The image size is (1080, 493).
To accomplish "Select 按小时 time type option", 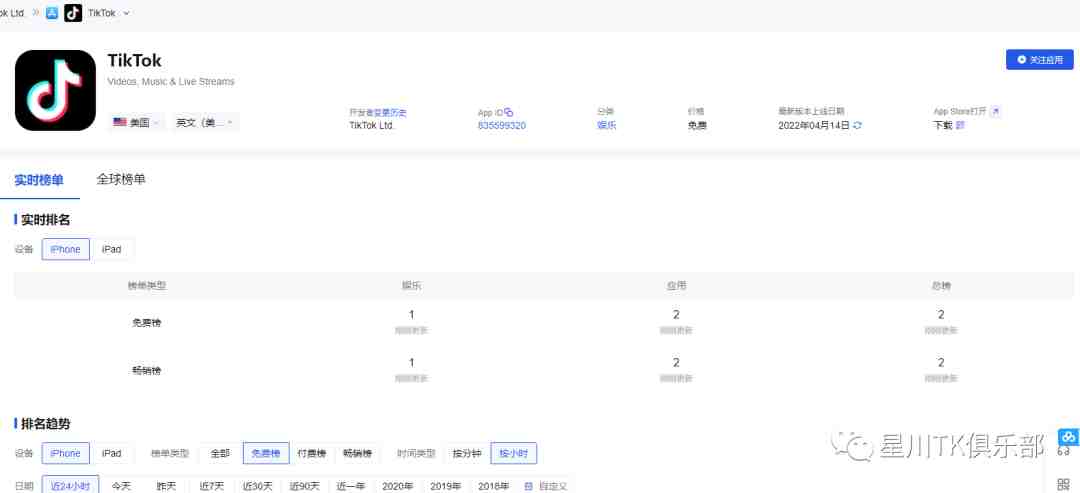I will coord(513,453).
